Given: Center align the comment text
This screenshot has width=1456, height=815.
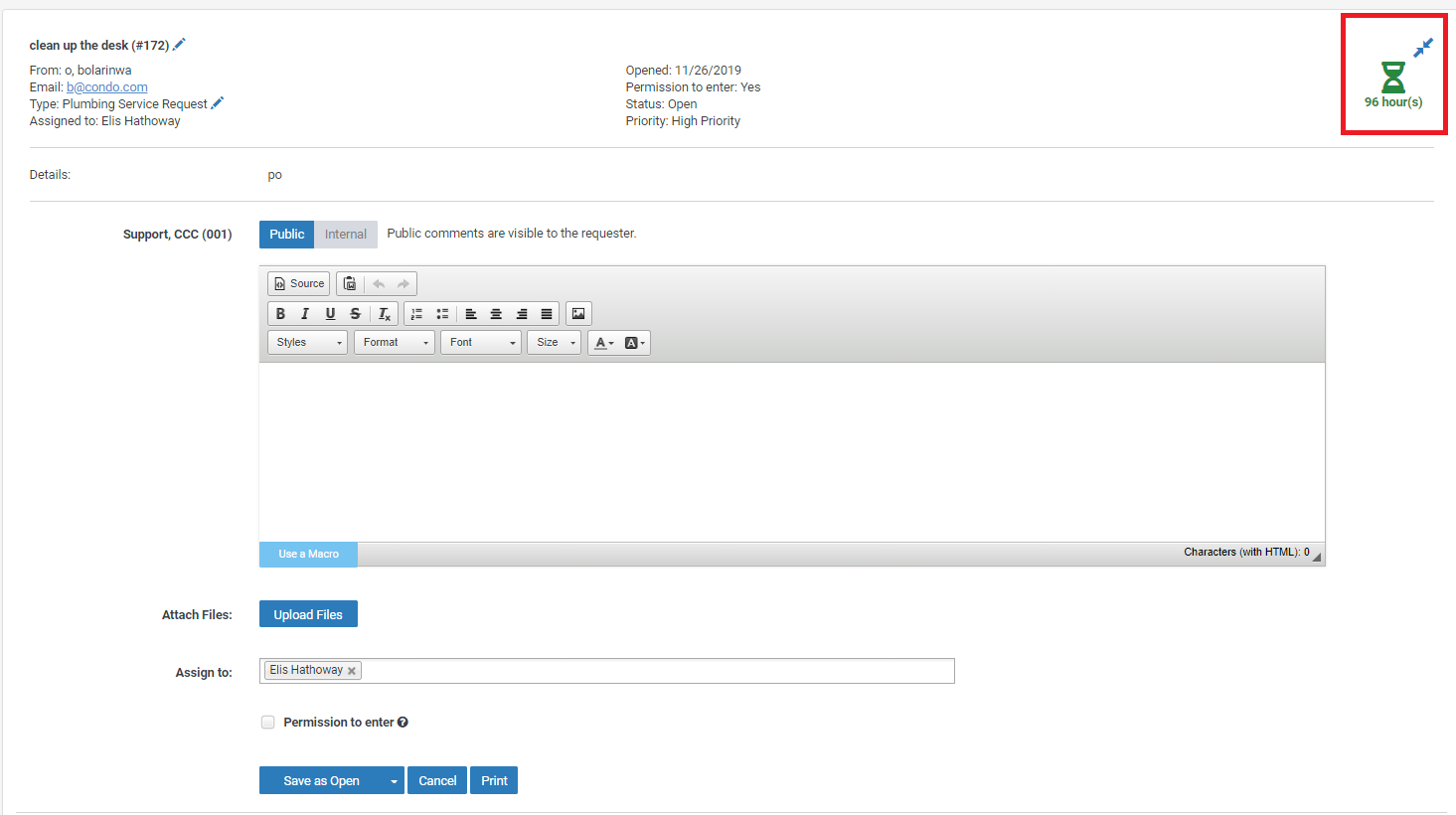Looking at the screenshot, I should [x=496, y=313].
